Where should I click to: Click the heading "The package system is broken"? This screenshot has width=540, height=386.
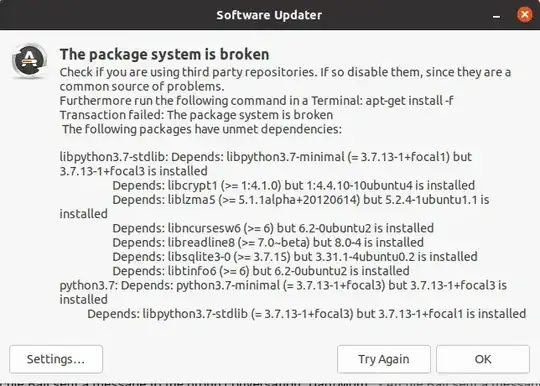pos(164,54)
